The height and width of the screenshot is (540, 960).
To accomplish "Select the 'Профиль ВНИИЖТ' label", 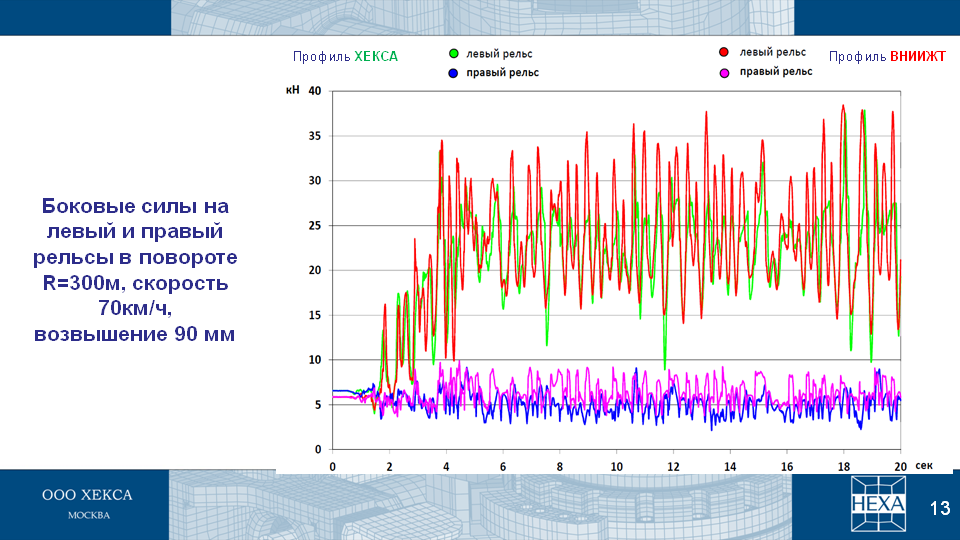I will 887,57.
